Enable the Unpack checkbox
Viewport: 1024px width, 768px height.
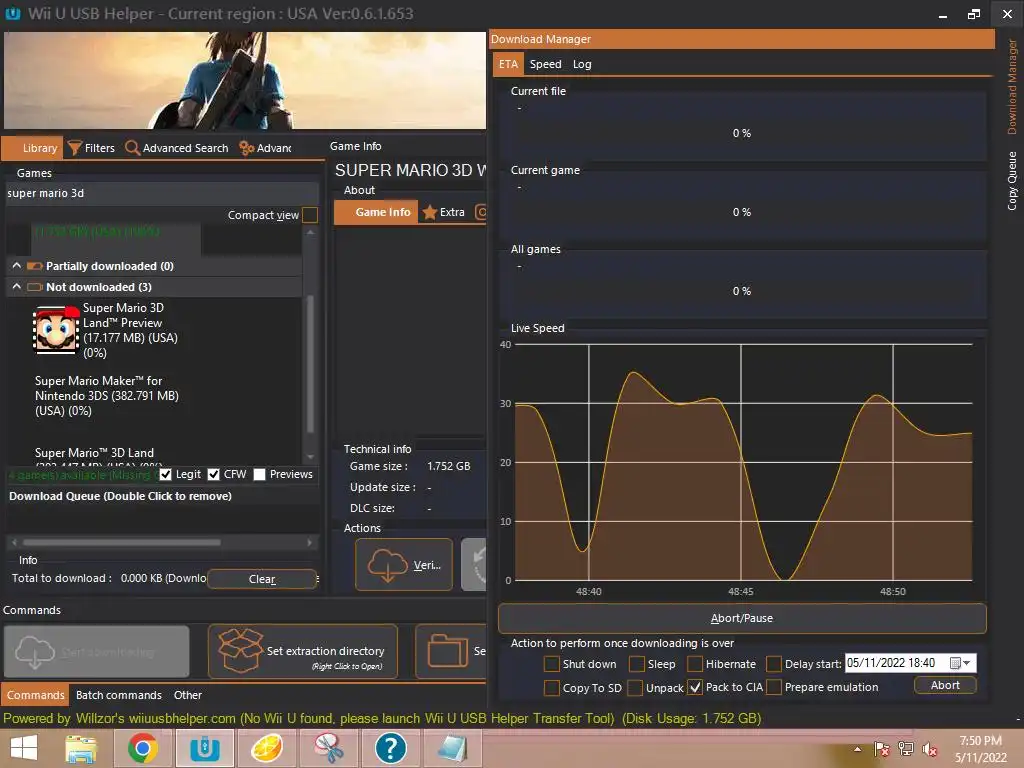[x=635, y=688]
